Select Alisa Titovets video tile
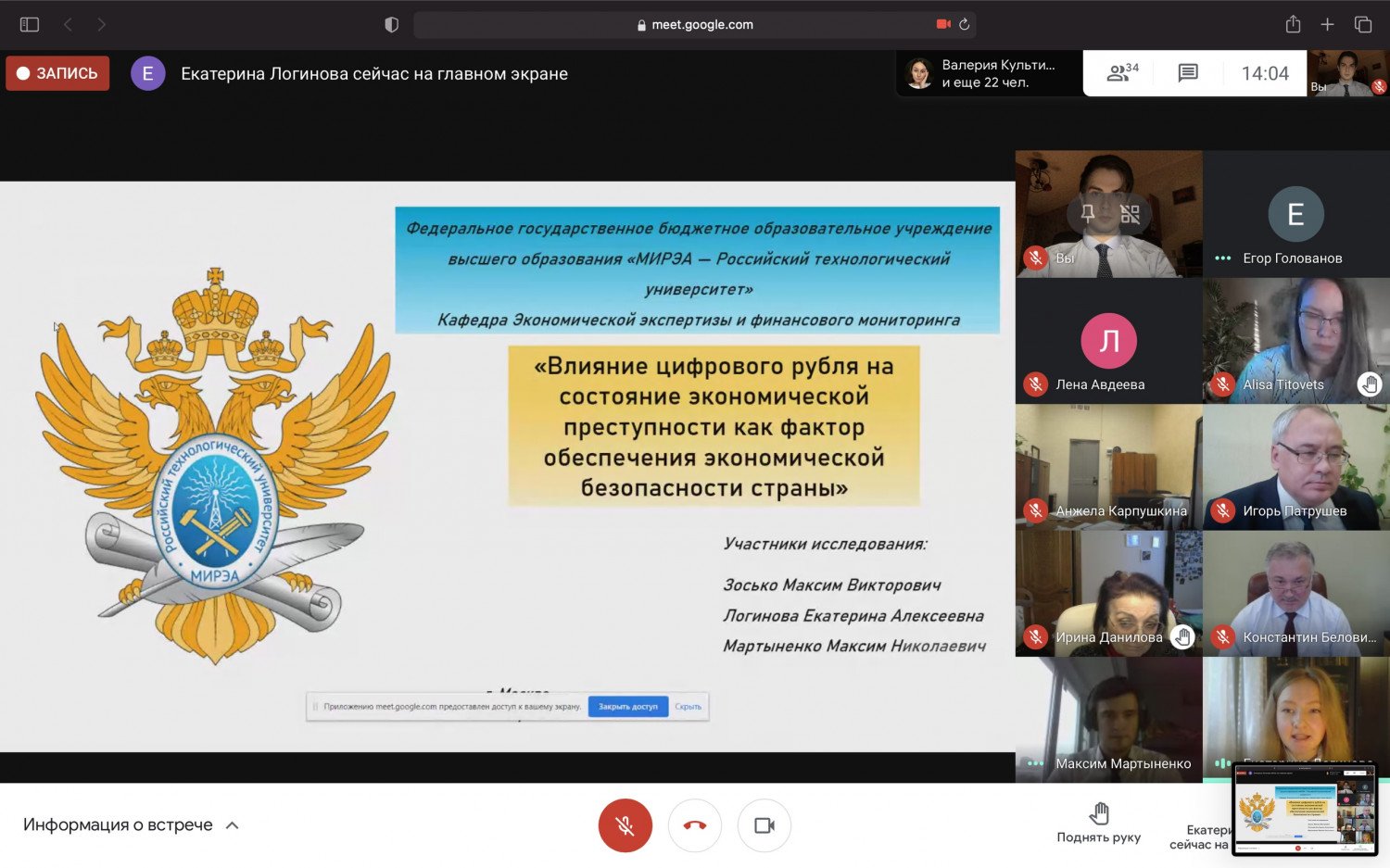The height and width of the screenshot is (868, 1390). tap(1296, 341)
